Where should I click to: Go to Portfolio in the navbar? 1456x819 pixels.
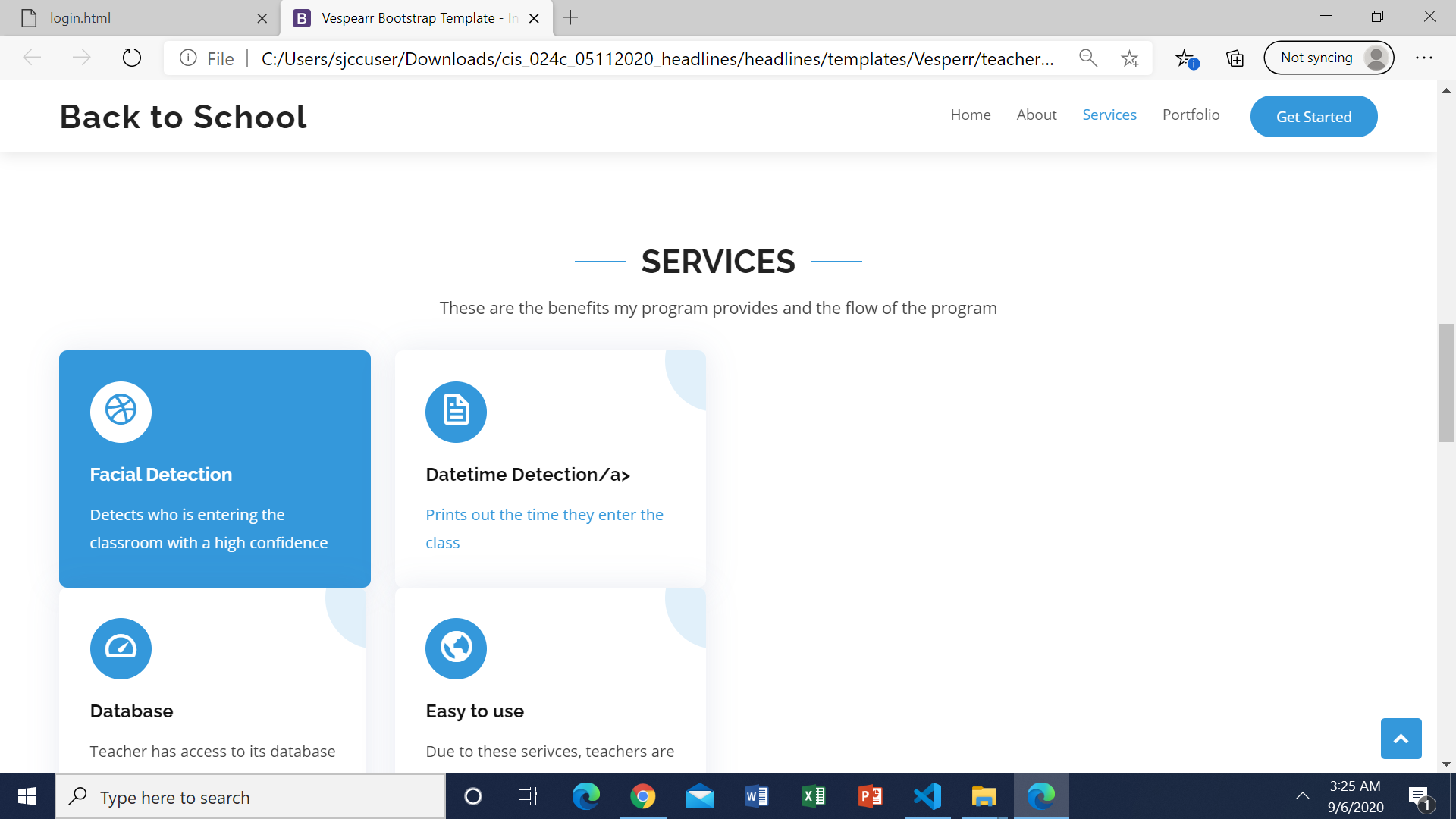click(x=1191, y=115)
